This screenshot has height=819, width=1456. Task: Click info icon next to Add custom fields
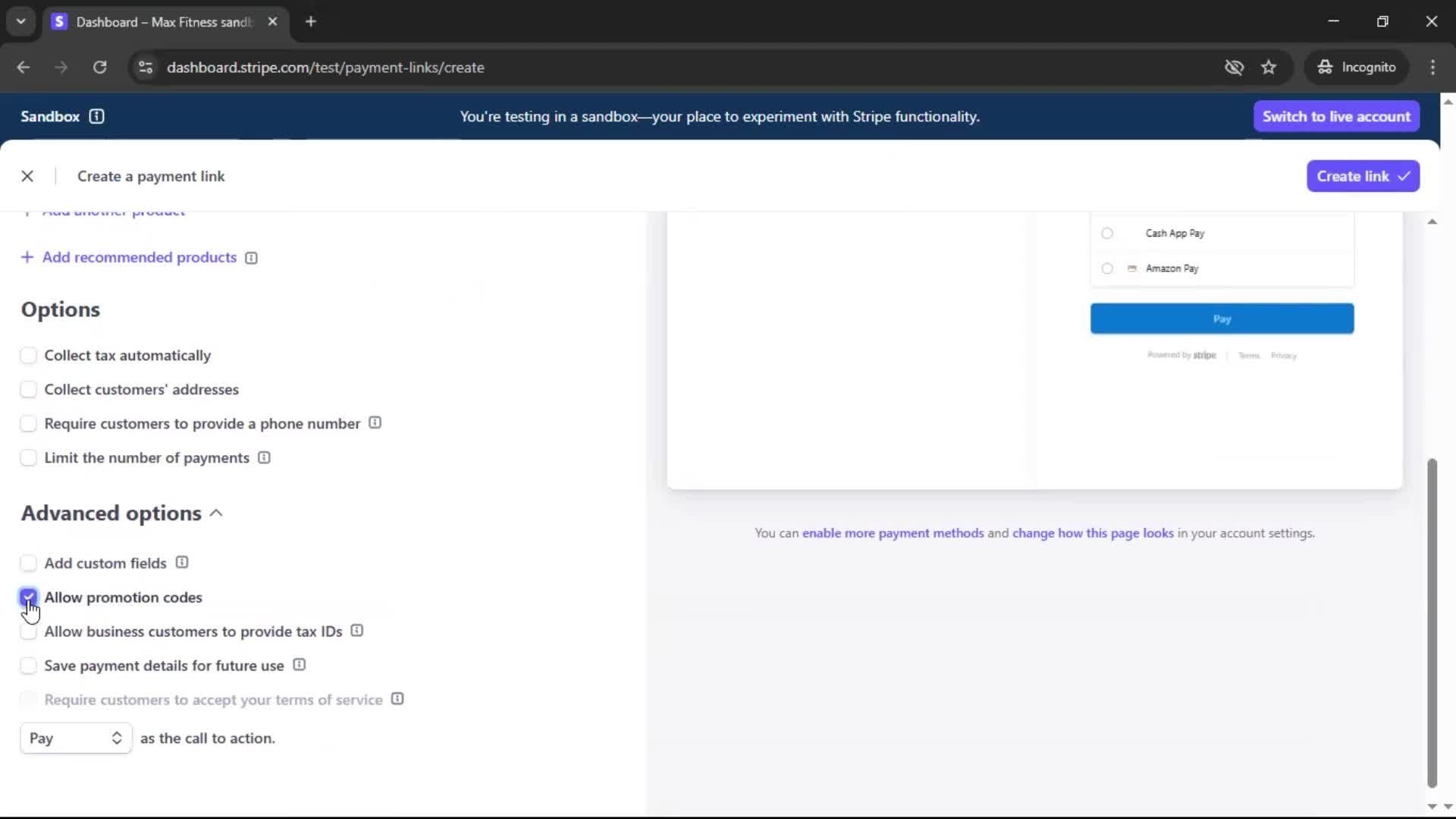pos(182,563)
